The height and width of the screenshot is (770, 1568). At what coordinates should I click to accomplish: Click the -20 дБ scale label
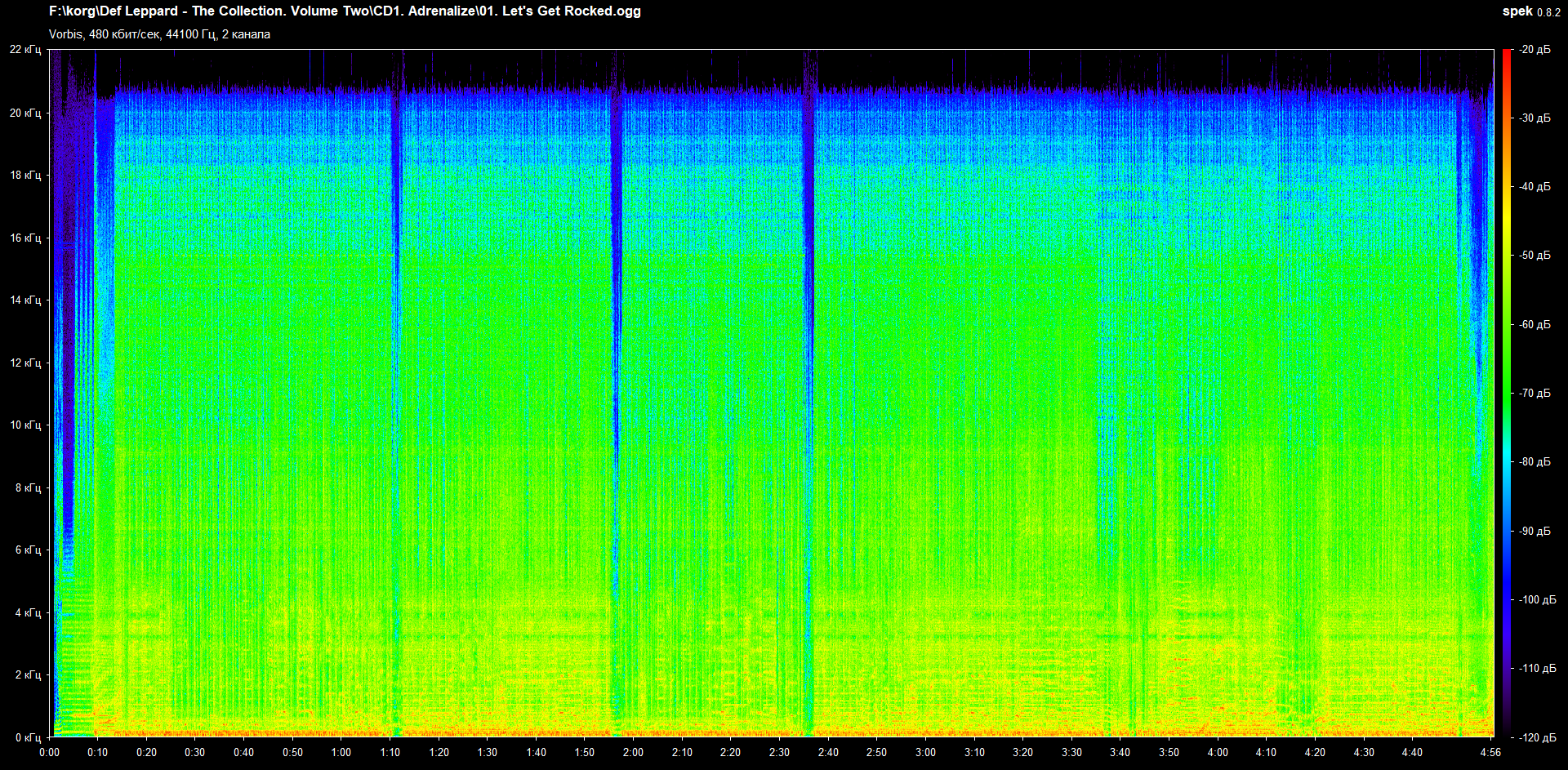point(1535,50)
